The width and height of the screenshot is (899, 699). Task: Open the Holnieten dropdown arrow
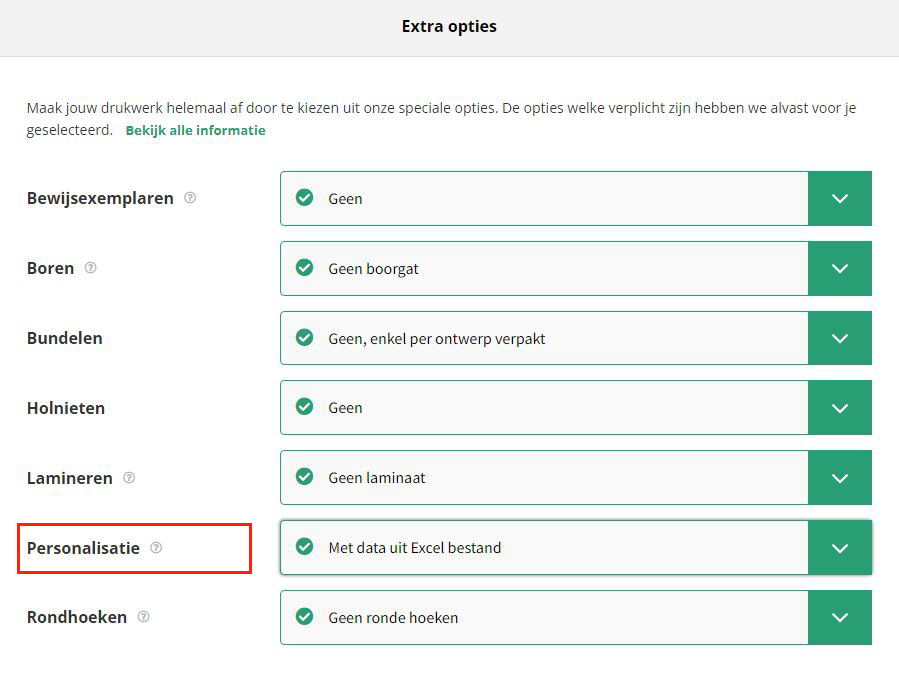840,408
